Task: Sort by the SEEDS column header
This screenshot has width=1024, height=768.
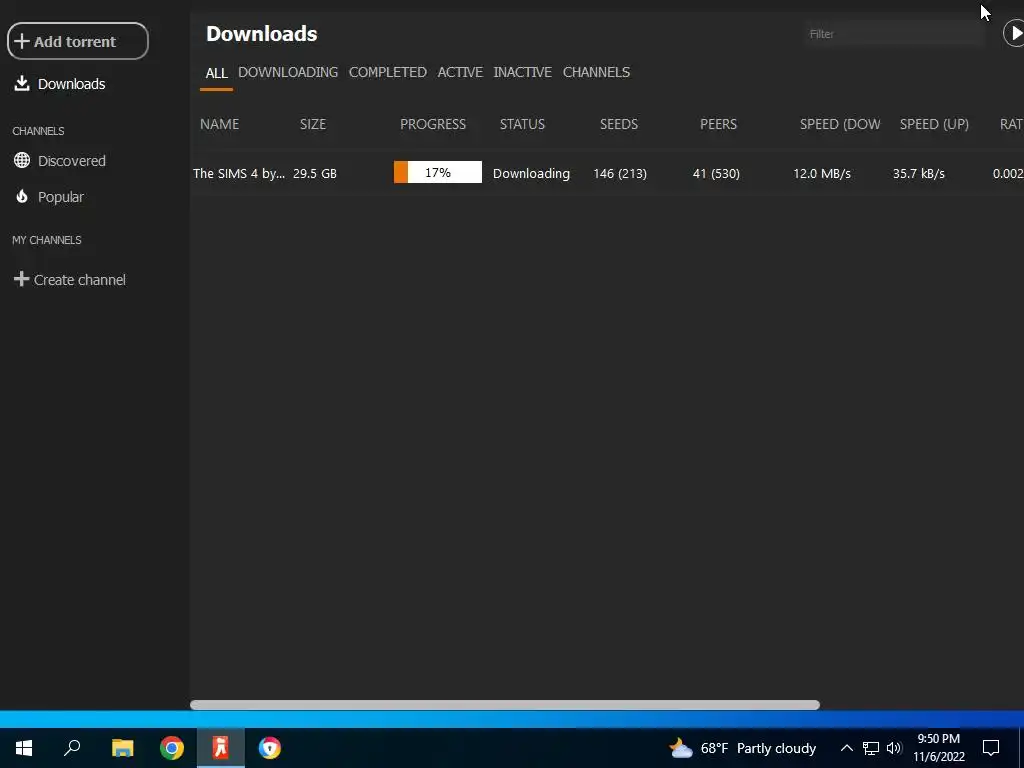Action: pos(619,124)
